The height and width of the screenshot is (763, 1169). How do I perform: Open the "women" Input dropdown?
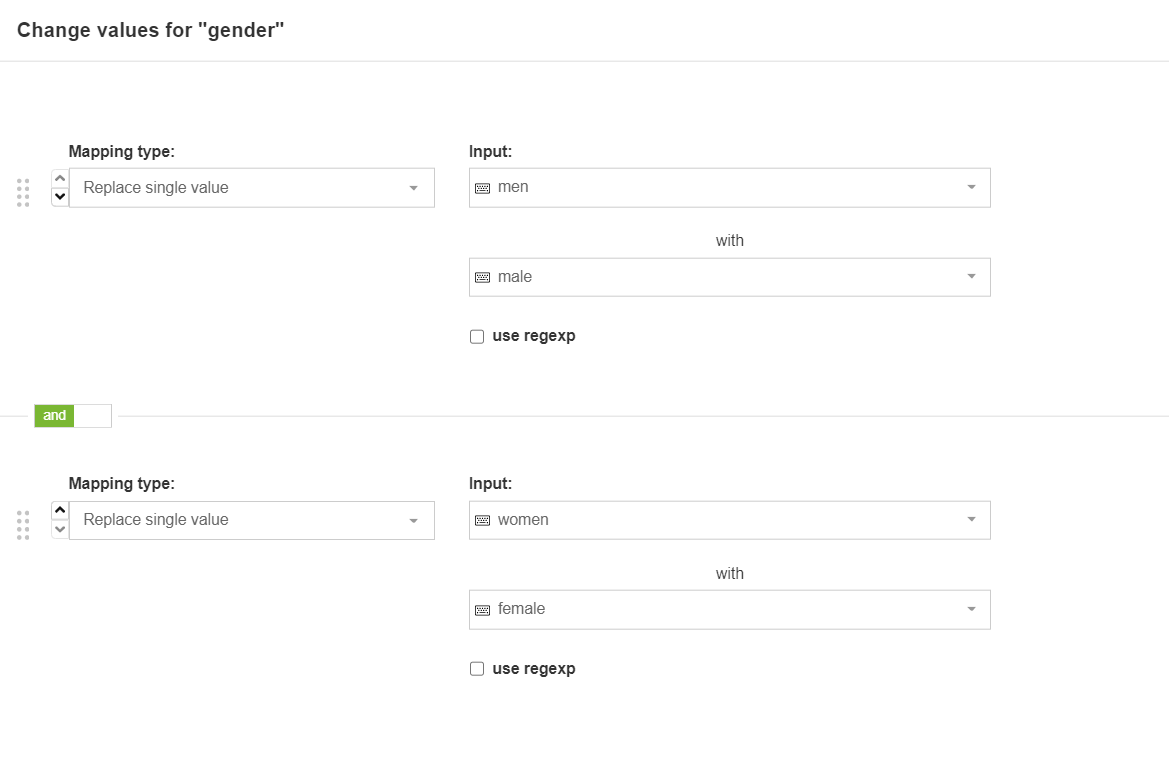969,519
